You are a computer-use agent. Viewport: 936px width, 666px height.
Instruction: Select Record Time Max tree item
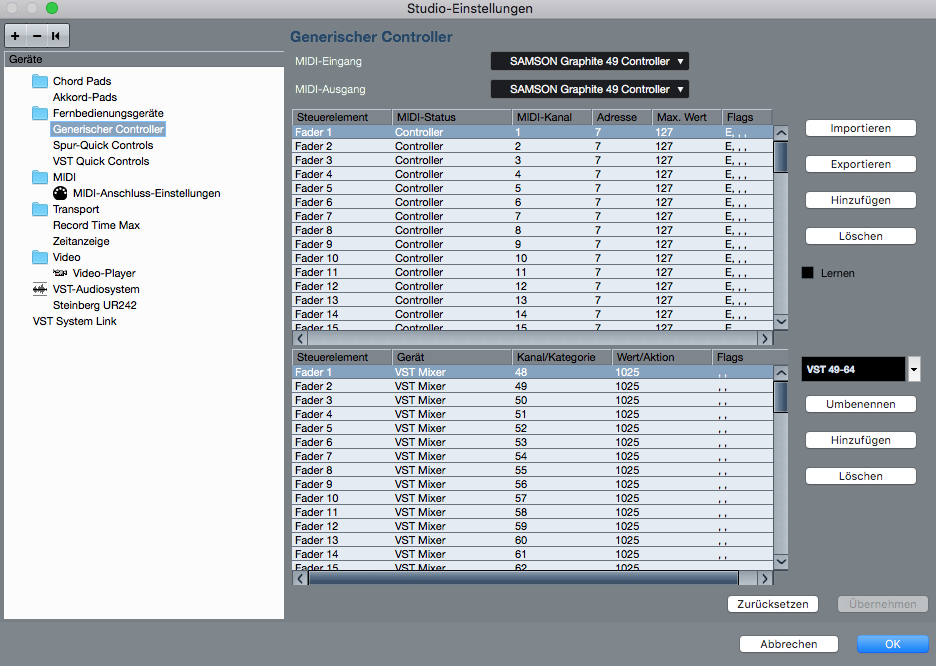tap(96, 226)
